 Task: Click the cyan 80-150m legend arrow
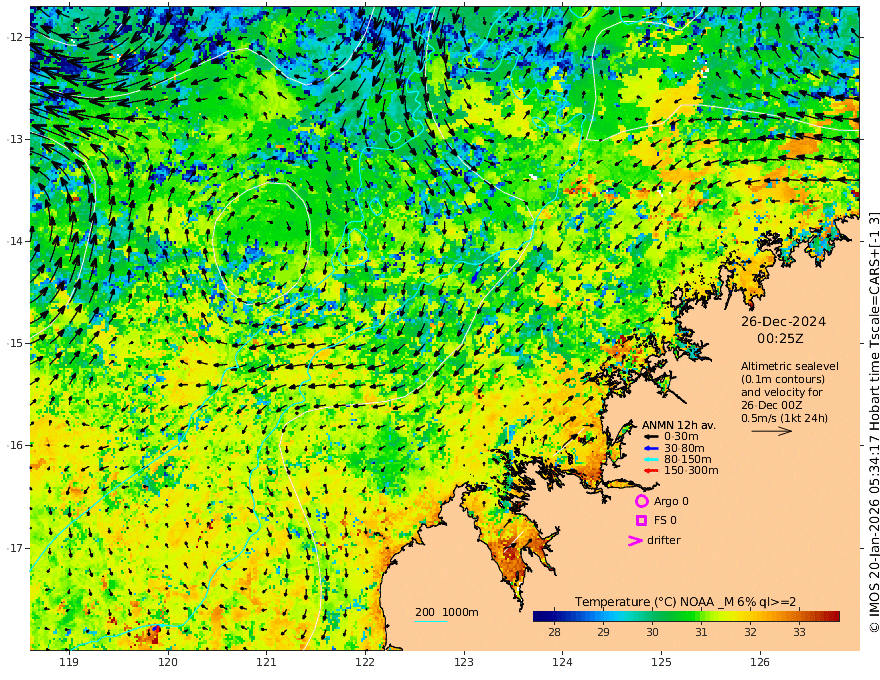(650, 460)
